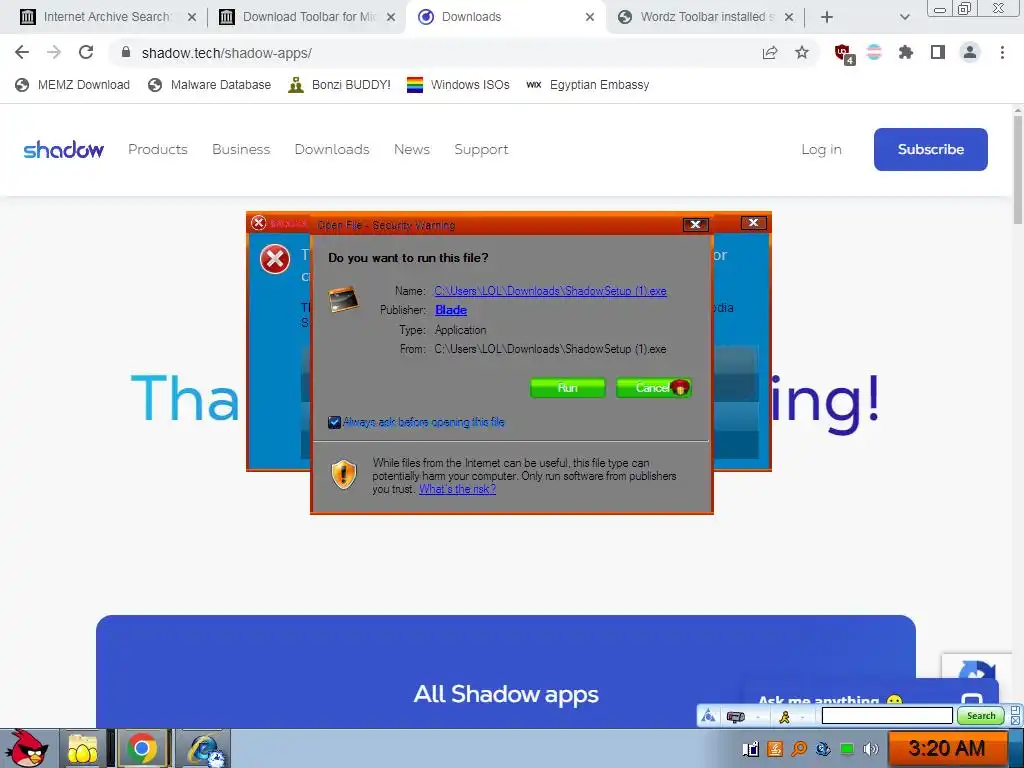Open the MEMZ Download bookmark

(x=72, y=85)
